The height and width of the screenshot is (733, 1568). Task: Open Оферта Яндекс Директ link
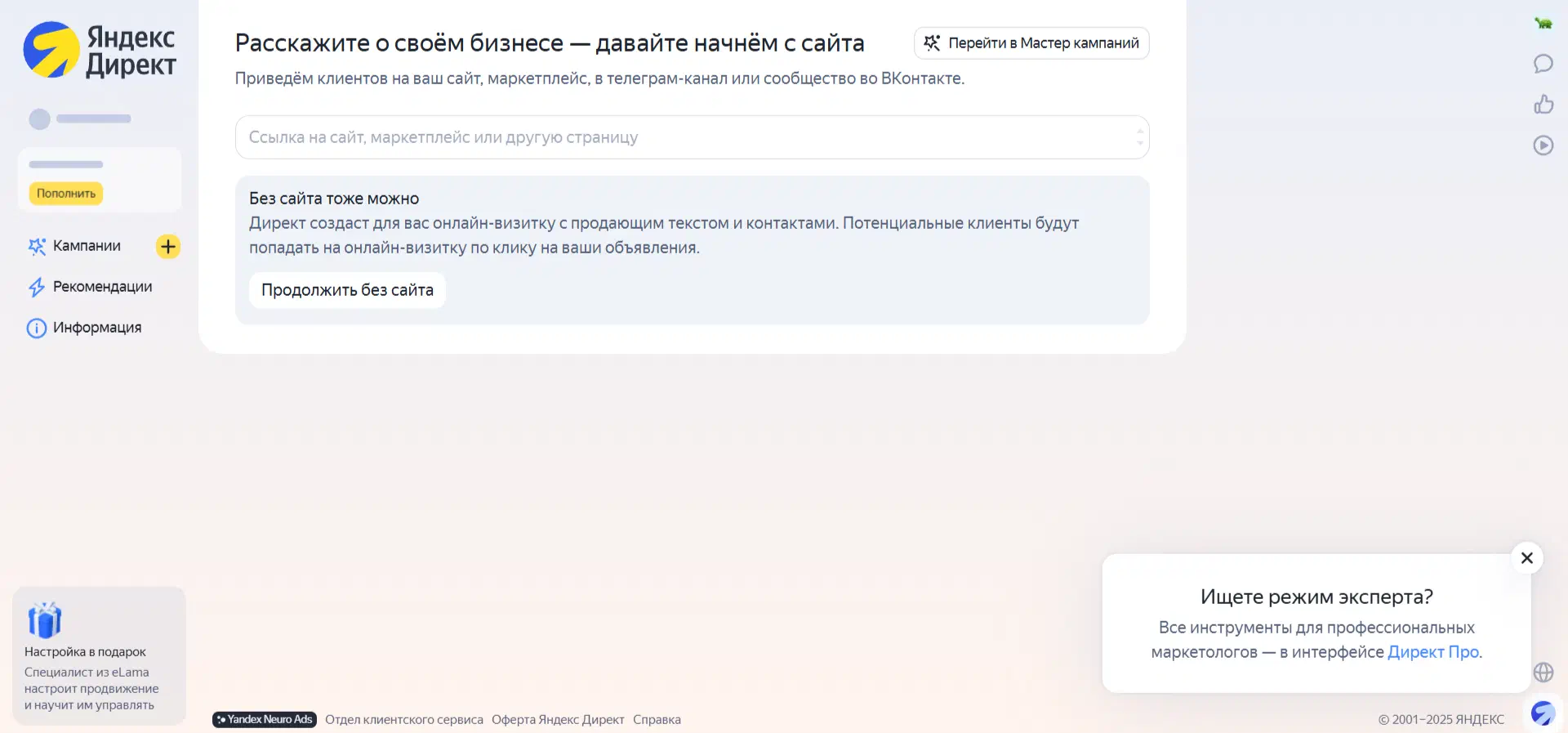pyautogui.click(x=558, y=720)
